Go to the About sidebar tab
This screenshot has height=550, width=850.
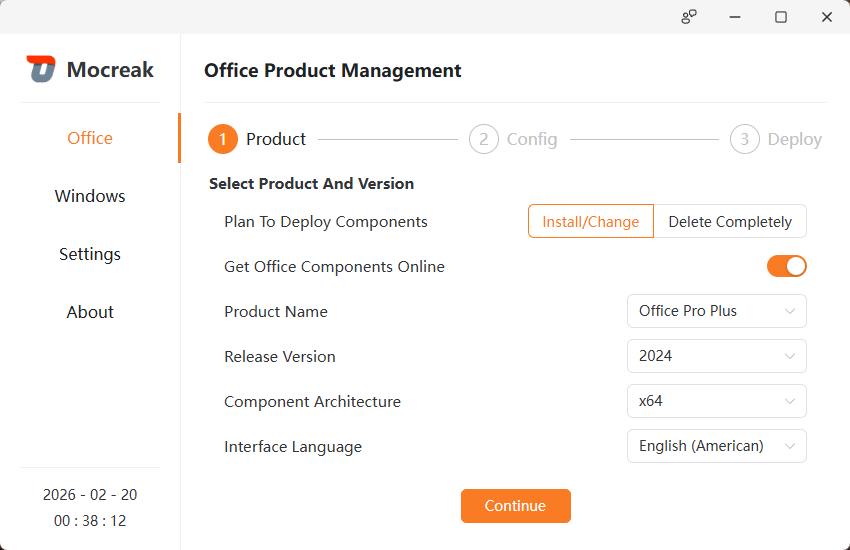point(90,312)
